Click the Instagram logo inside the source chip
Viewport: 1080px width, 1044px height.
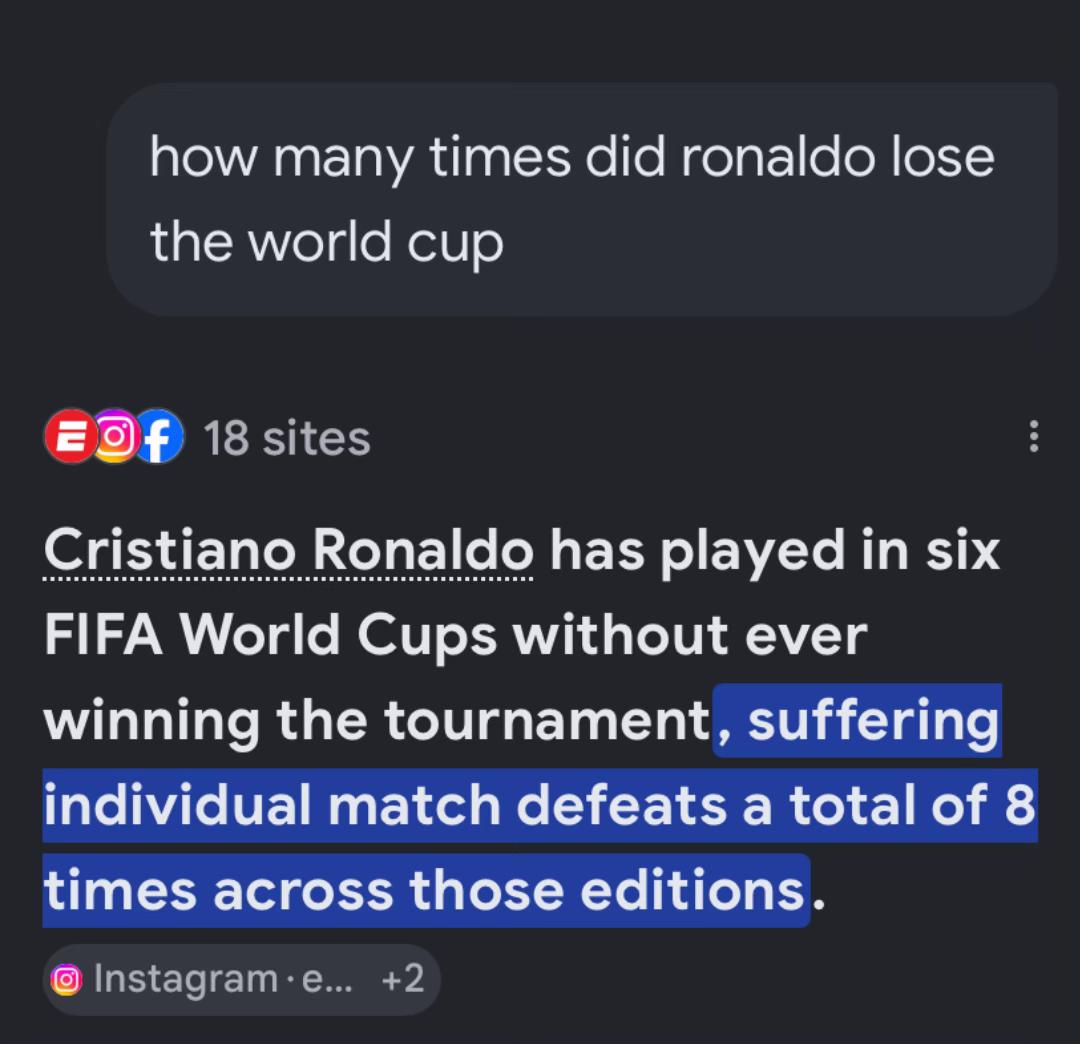click(67, 980)
